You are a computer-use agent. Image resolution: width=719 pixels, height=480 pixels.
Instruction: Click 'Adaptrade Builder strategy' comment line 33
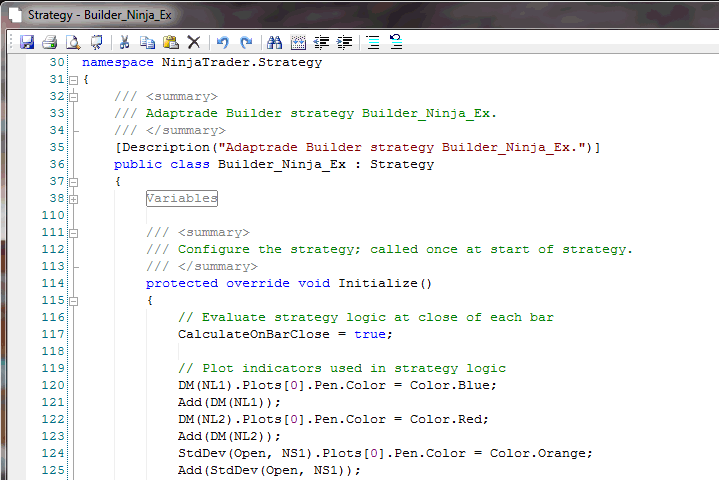[x=250, y=113]
